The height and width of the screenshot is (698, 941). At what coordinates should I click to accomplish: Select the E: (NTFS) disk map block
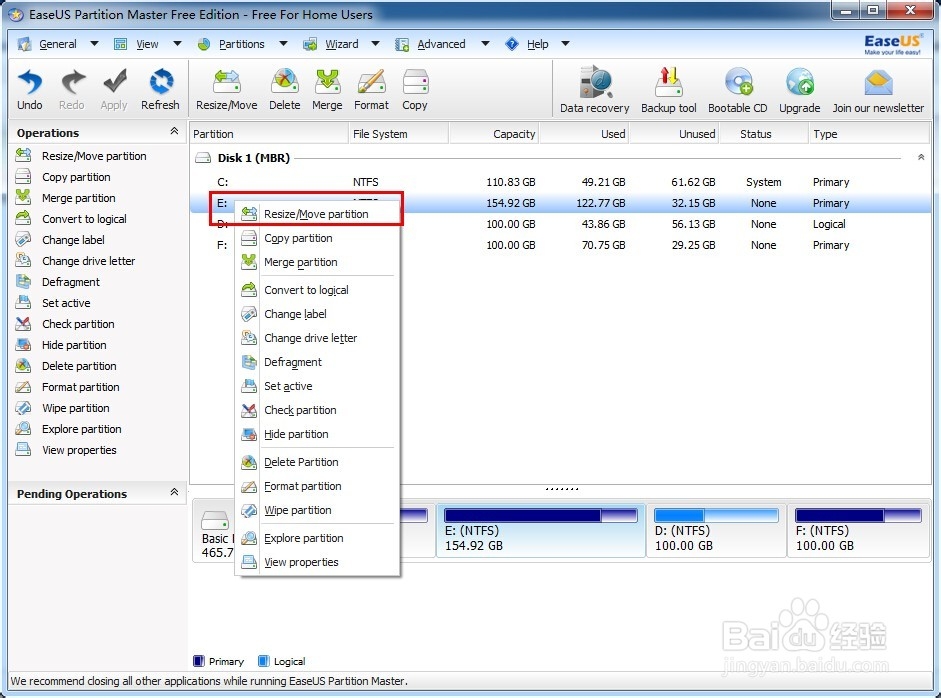coord(541,531)
